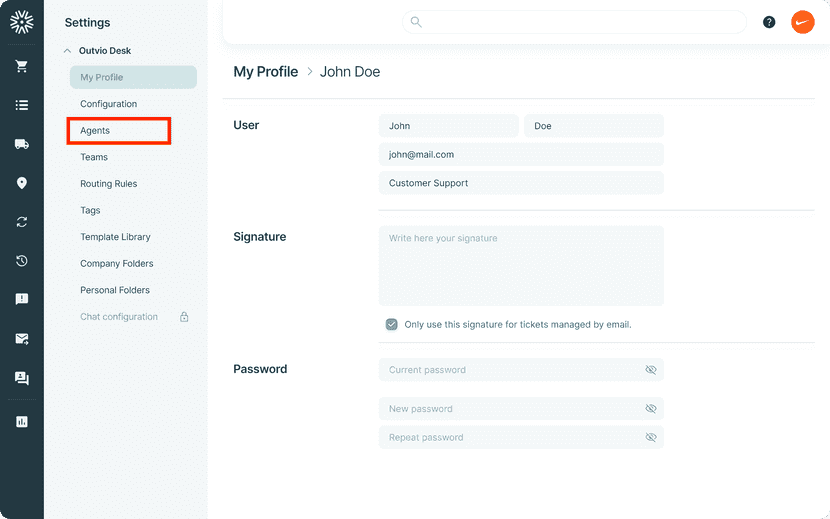Open the chat conversations desk icon
This screenshot has width=830, height=519.
22,378
